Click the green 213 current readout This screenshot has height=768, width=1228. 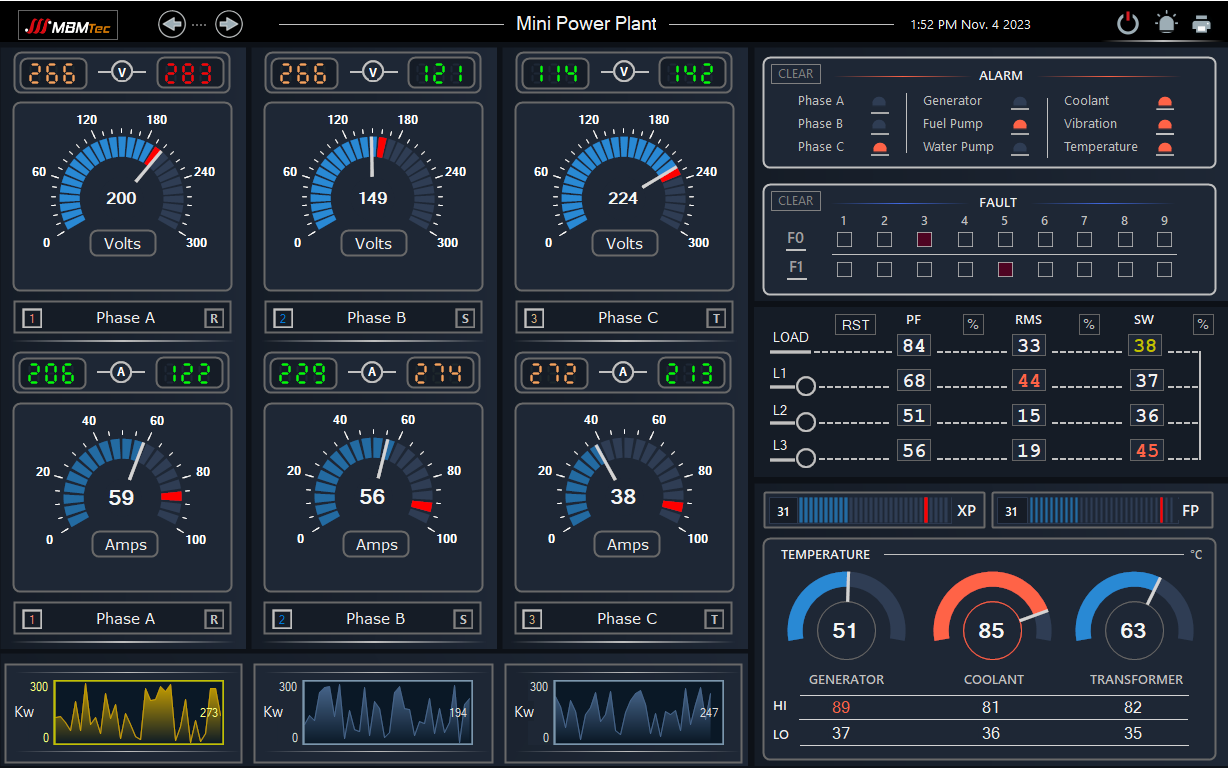point(691,373)
